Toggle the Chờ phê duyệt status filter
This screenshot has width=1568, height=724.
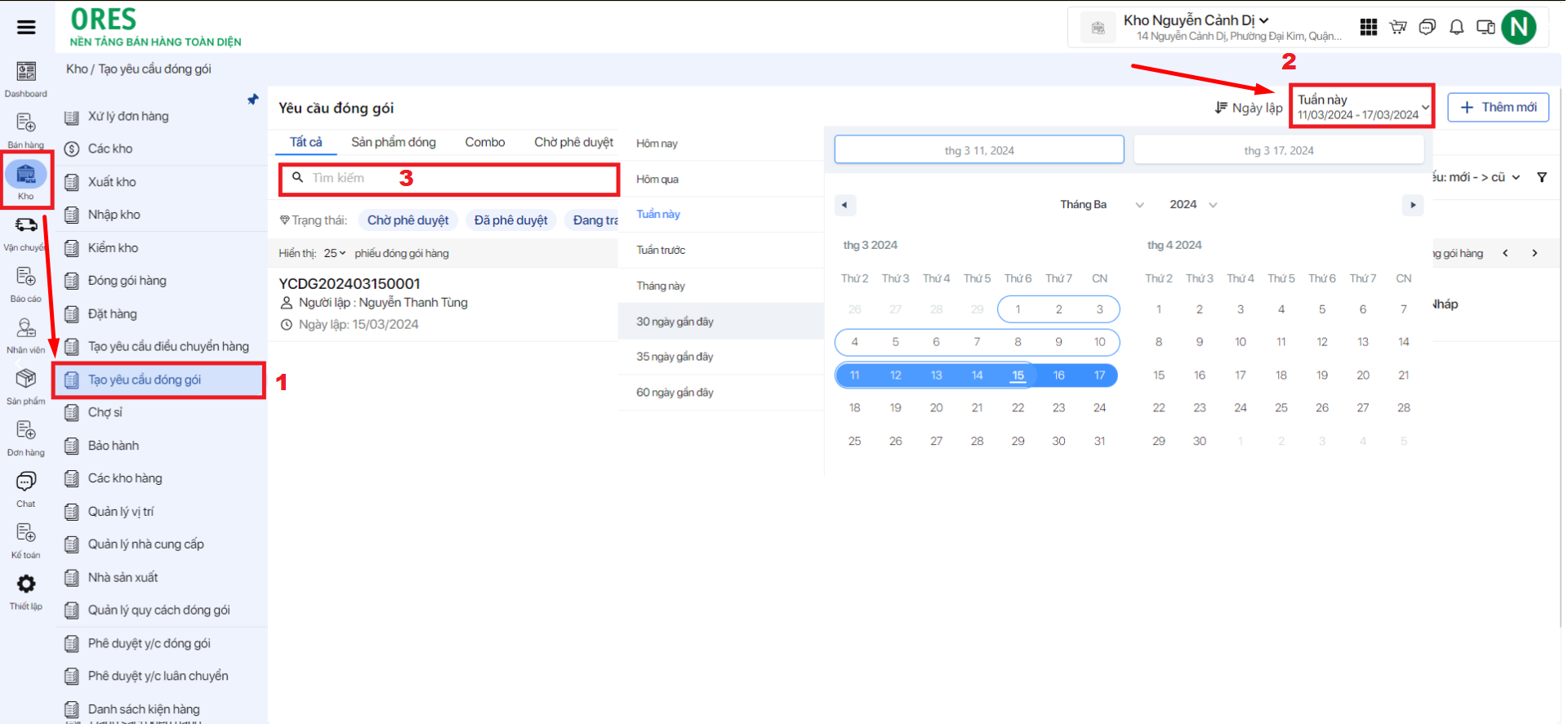coord(408,220)
